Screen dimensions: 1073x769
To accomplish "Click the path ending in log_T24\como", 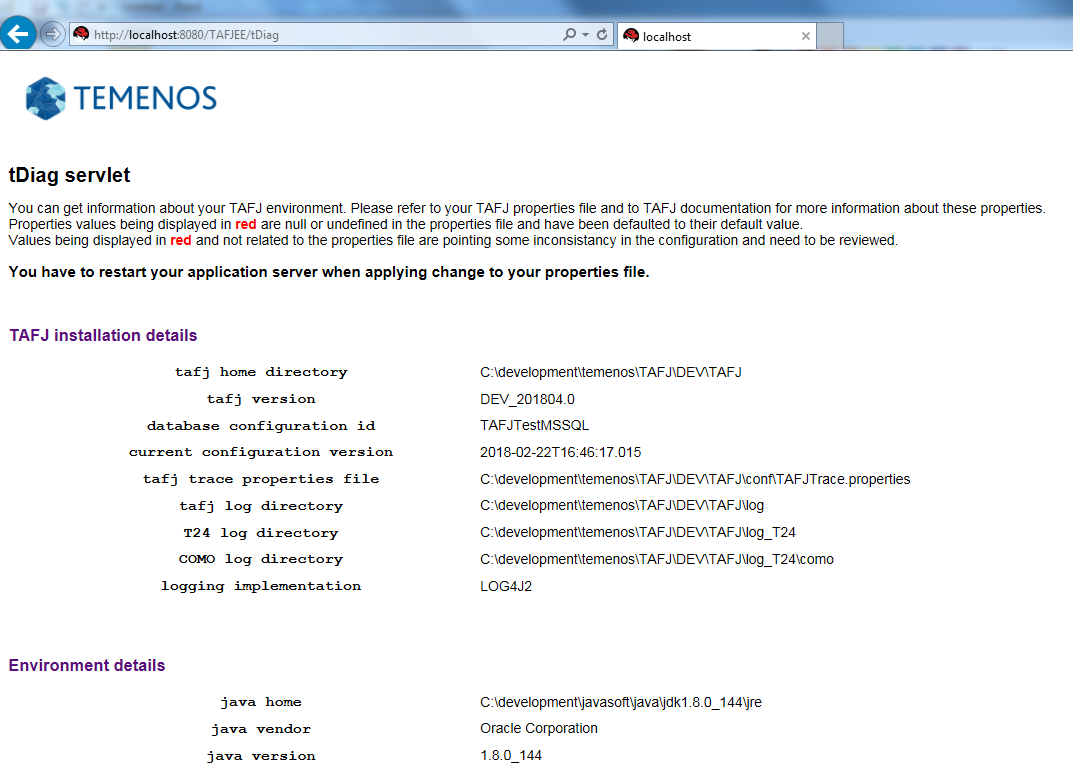I will pos(657,559).
